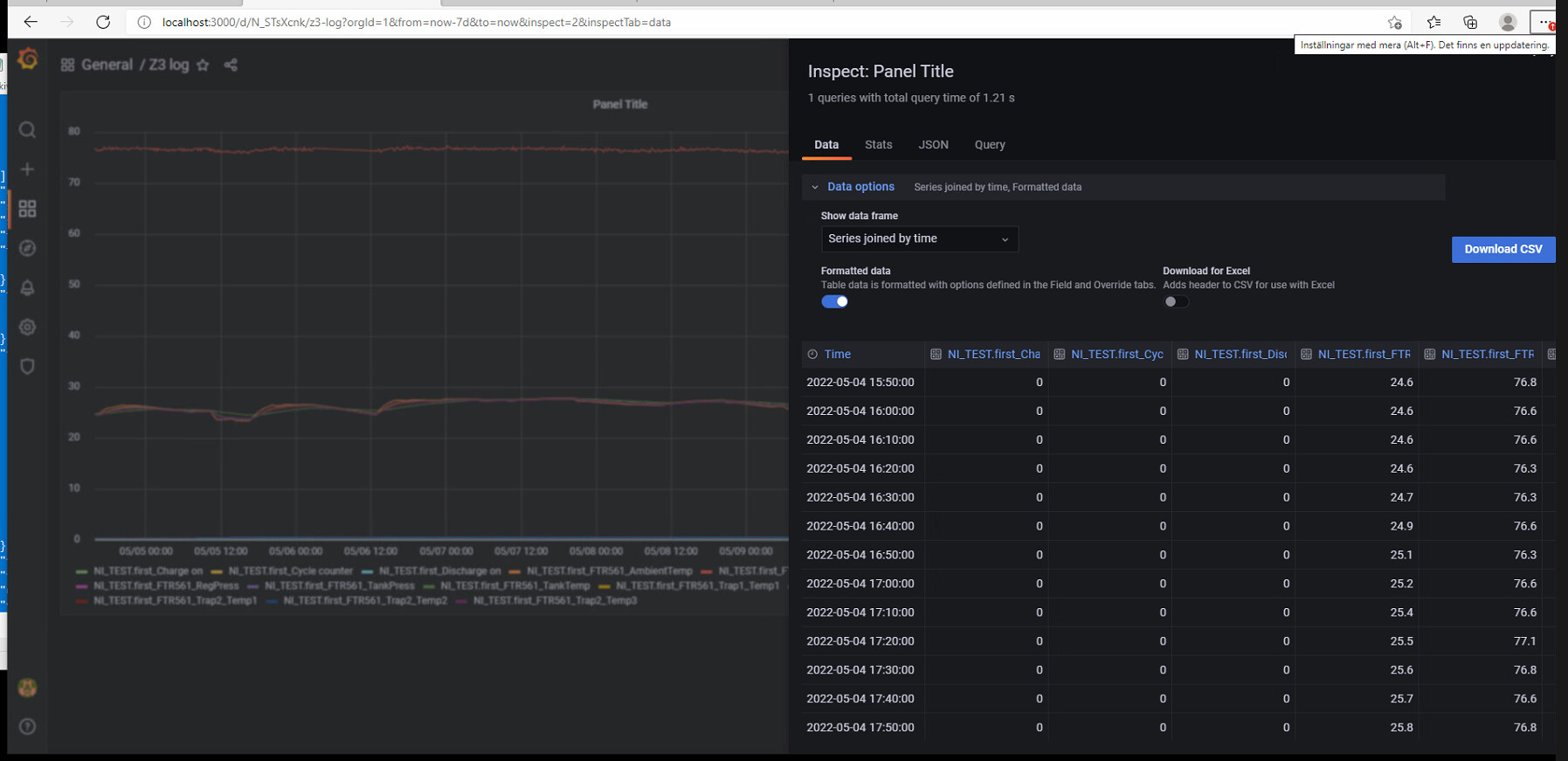
Task: Go back with browser back arrow
Action: point(31,22)
